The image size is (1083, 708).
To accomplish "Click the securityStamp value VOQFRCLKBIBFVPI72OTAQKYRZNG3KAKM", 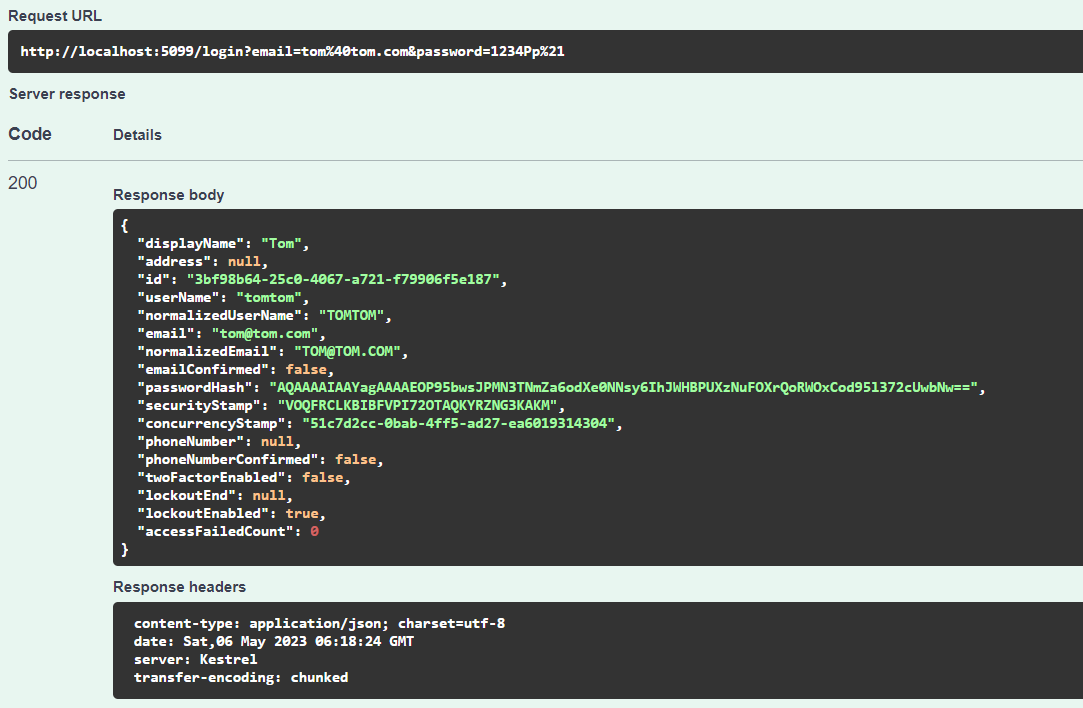I will [x=417, y=405].
